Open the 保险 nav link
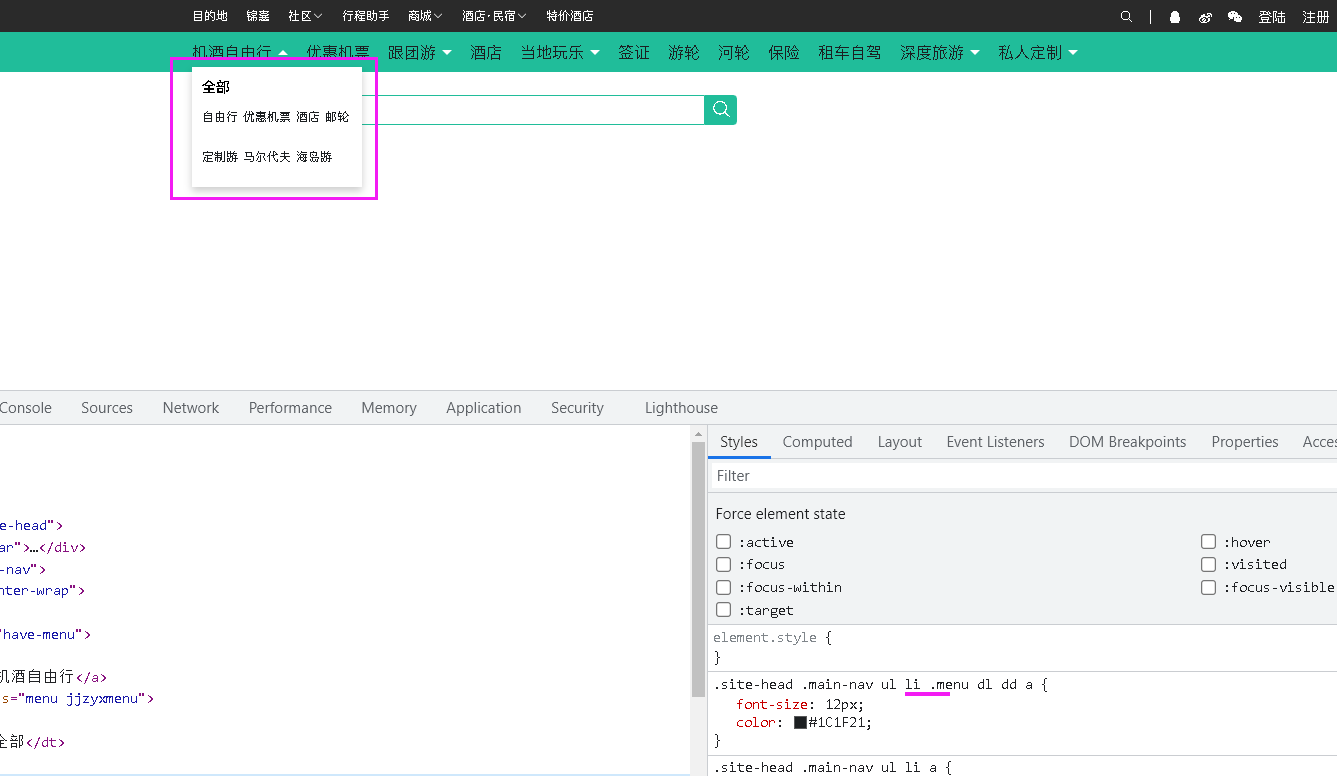Screen dimensions: 1337x776 point(784,53)
